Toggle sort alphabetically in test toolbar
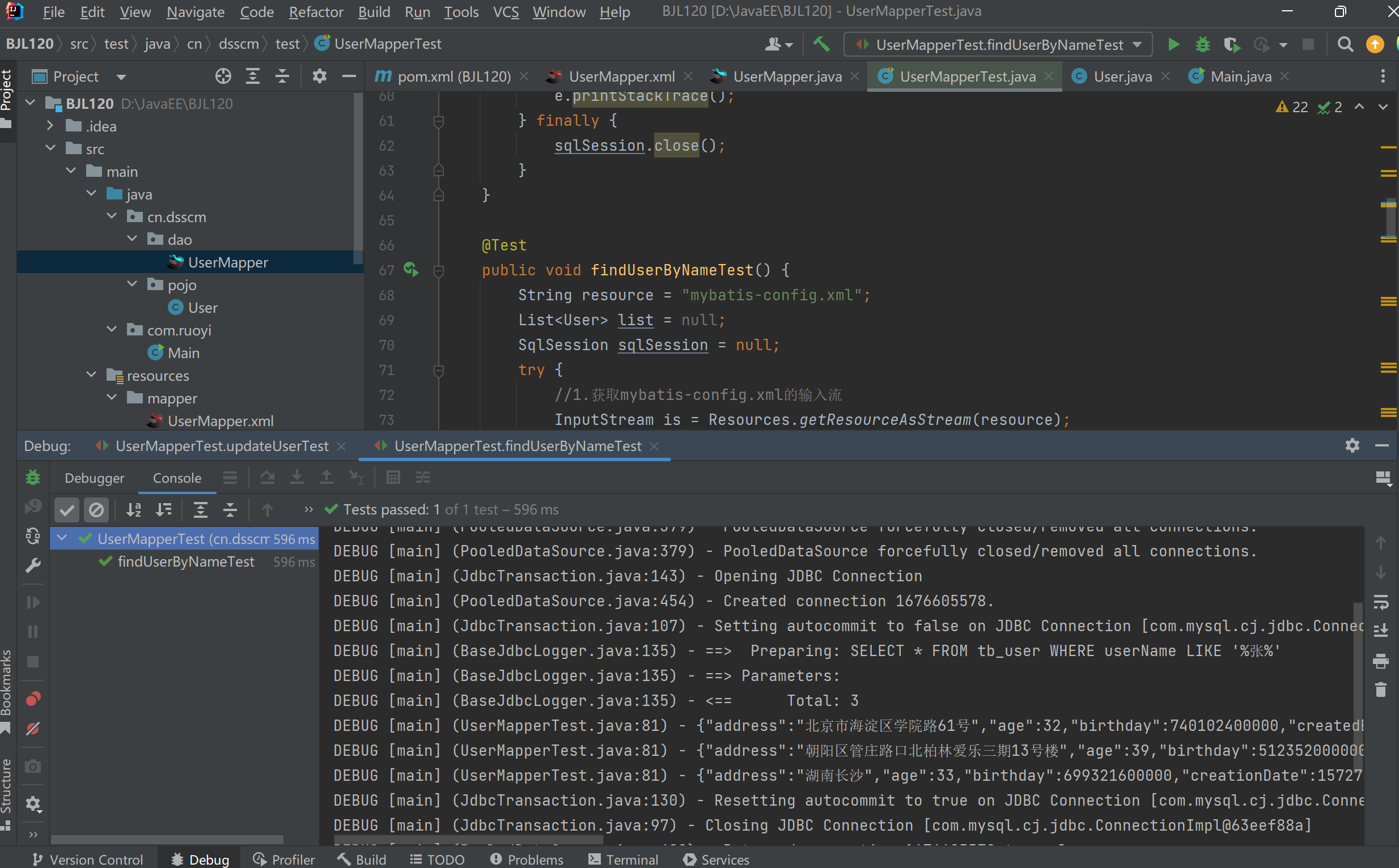This screenshot has width=1399, height=868. [134, 510]
